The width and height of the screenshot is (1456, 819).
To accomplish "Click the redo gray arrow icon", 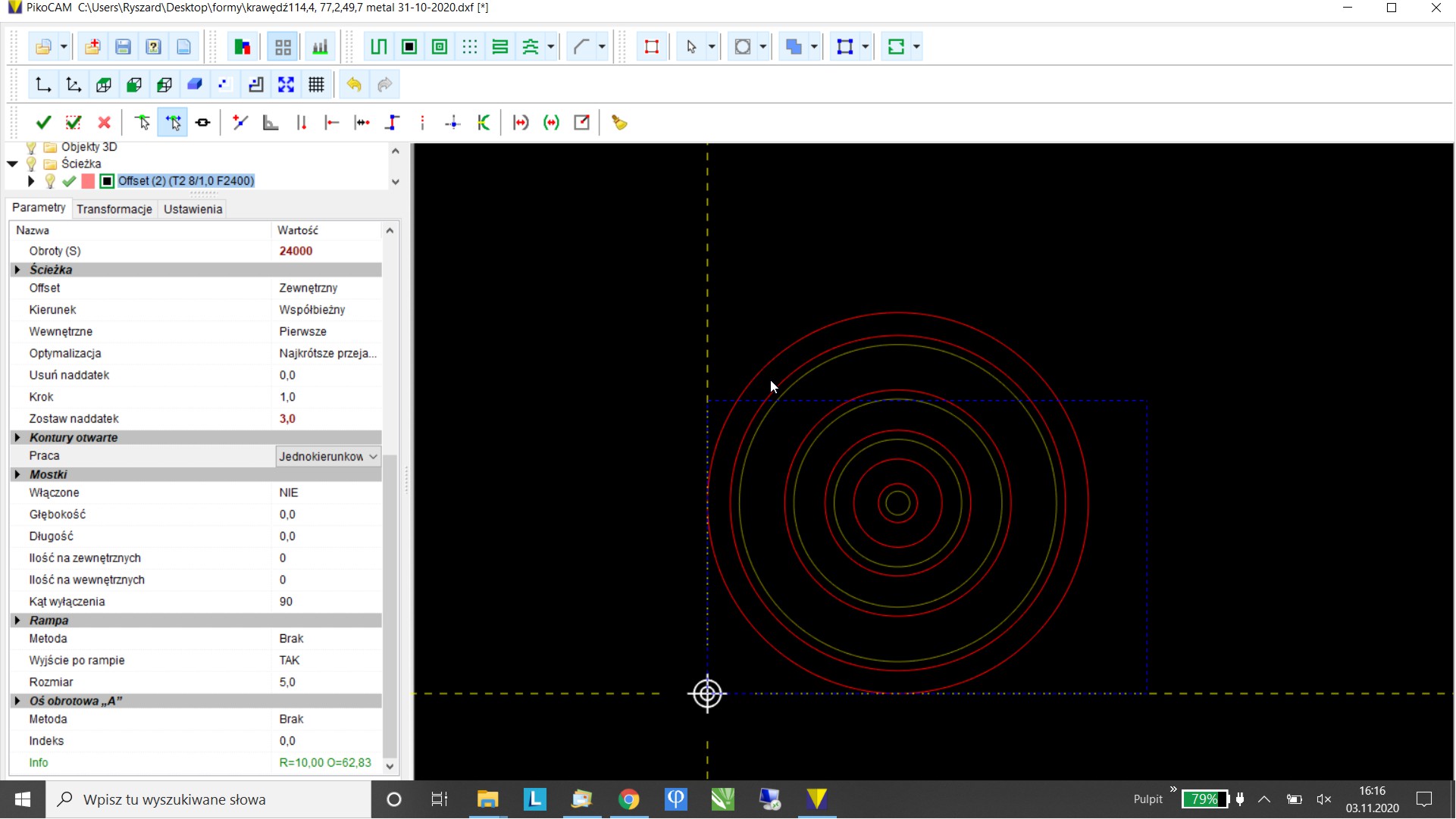I will coord(384,85).
